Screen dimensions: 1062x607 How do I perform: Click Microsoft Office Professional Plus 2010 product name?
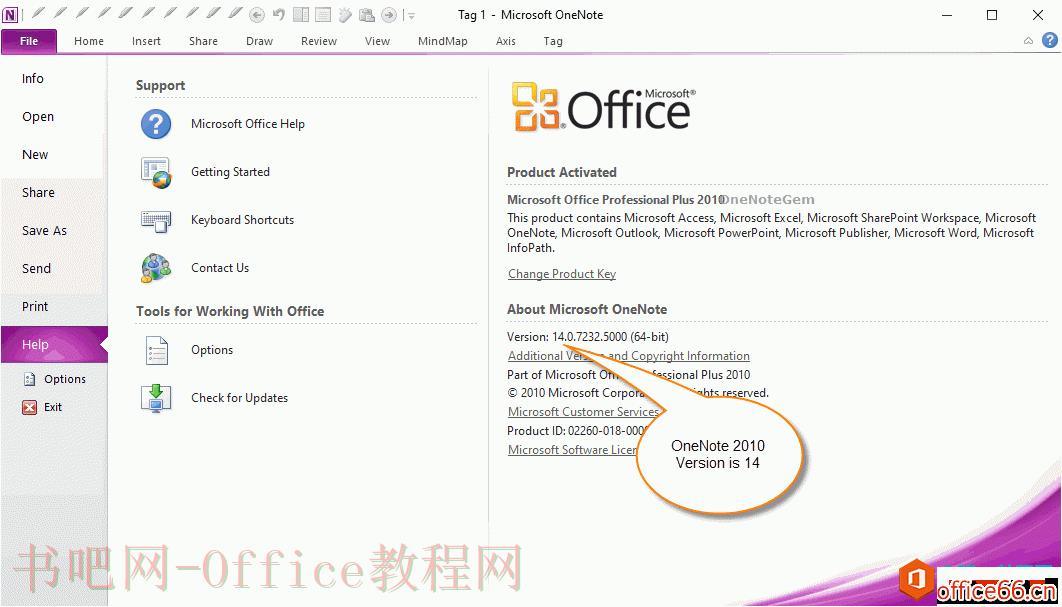click(x=615, y=200)
